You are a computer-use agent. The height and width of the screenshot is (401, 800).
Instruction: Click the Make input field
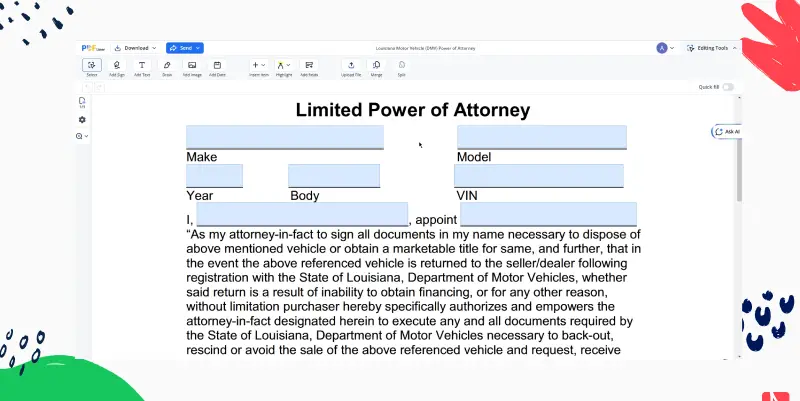click(285, 137)
